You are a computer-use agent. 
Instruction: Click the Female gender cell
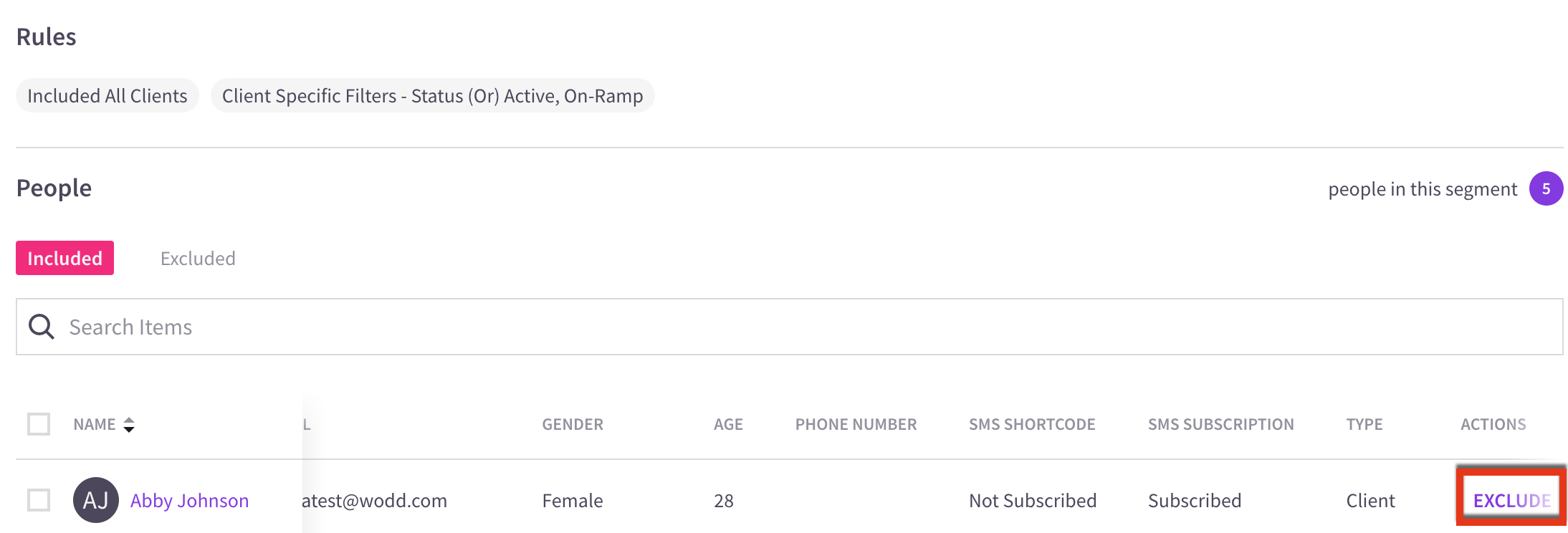[573, 500]
